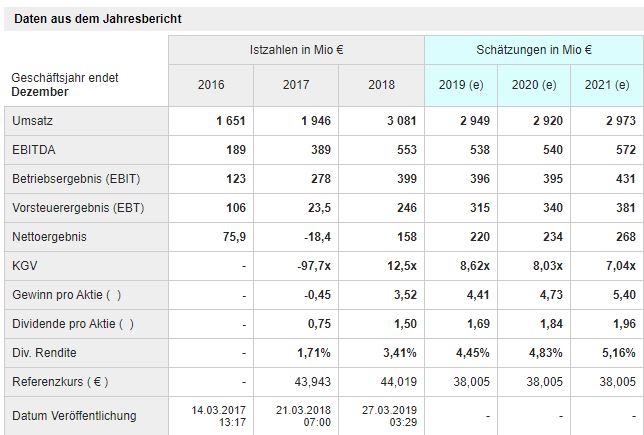Select the 'Gewinn pro Aktie' row label

67,295
